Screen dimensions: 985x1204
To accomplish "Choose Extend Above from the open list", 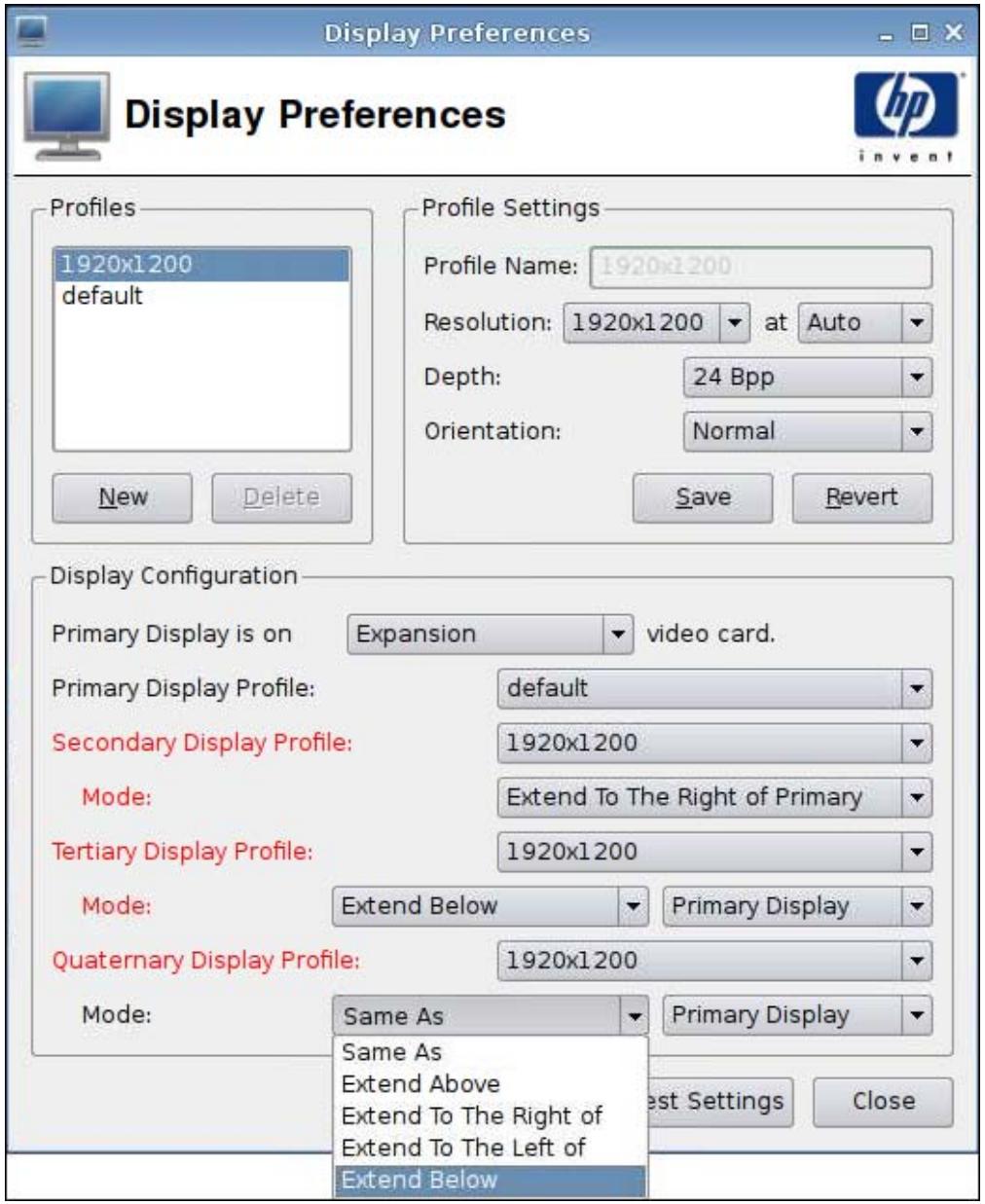I will [490, 1084].
